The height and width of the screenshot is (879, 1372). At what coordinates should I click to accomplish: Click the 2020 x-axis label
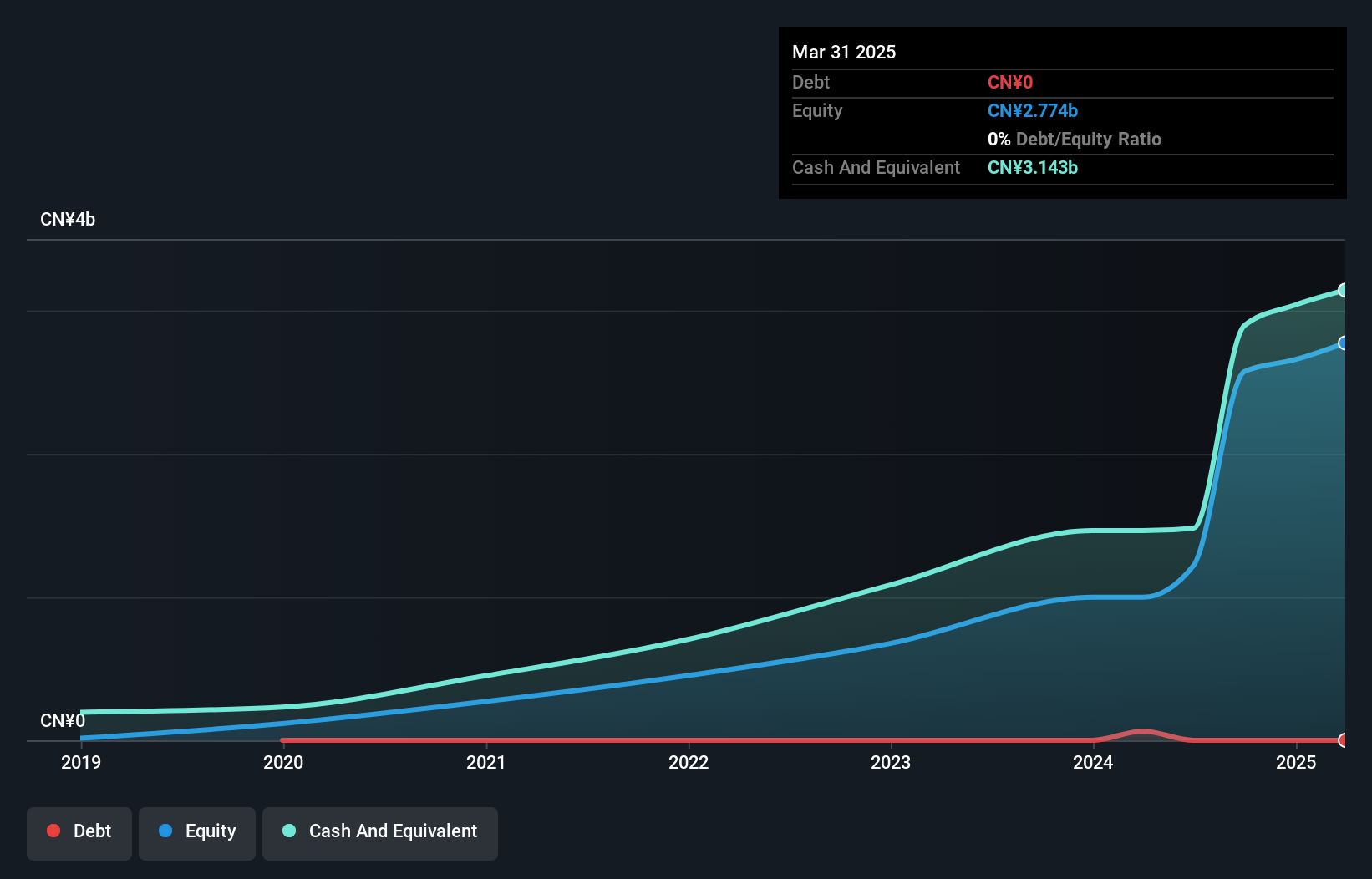click(283, 762)
